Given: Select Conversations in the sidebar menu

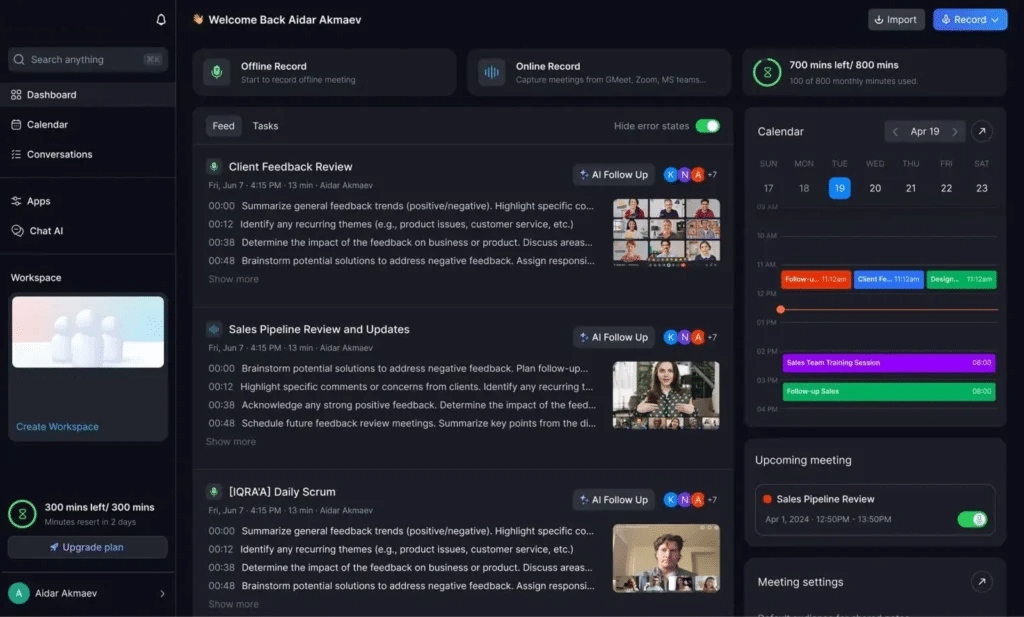Looking at the screenshot, I should pos(59,154).
